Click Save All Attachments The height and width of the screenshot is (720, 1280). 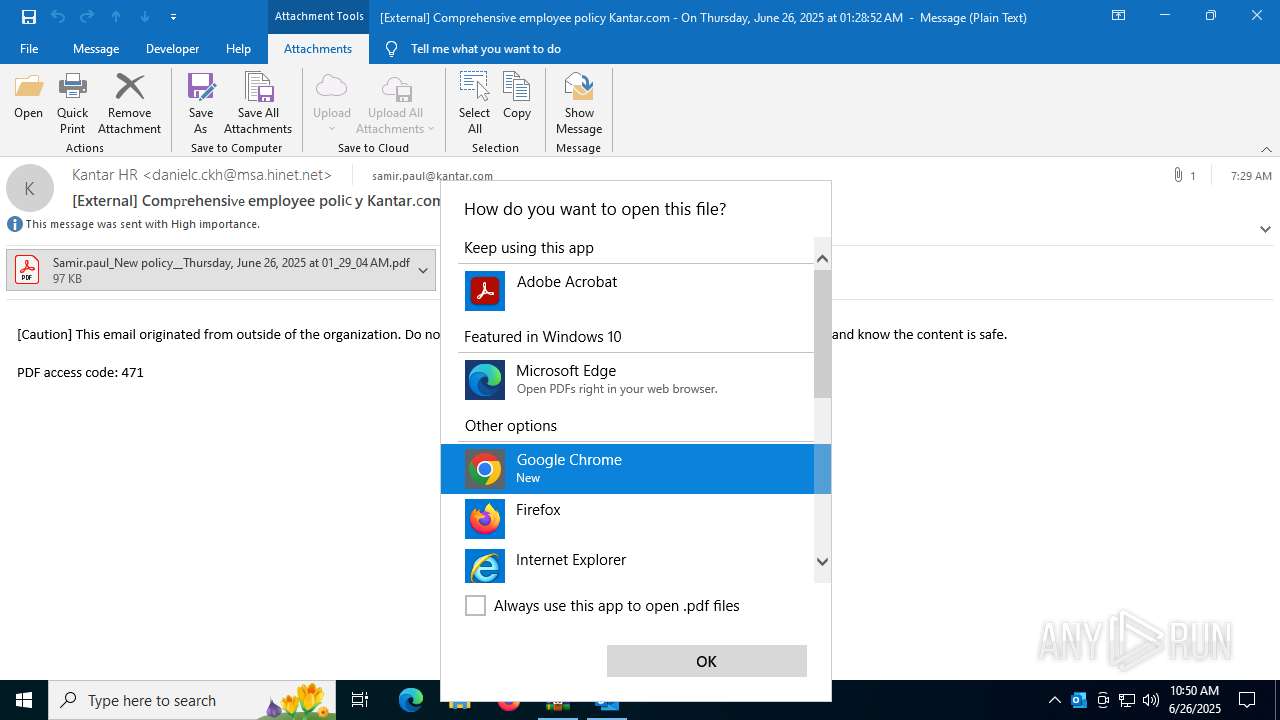(x=258, y=103)
